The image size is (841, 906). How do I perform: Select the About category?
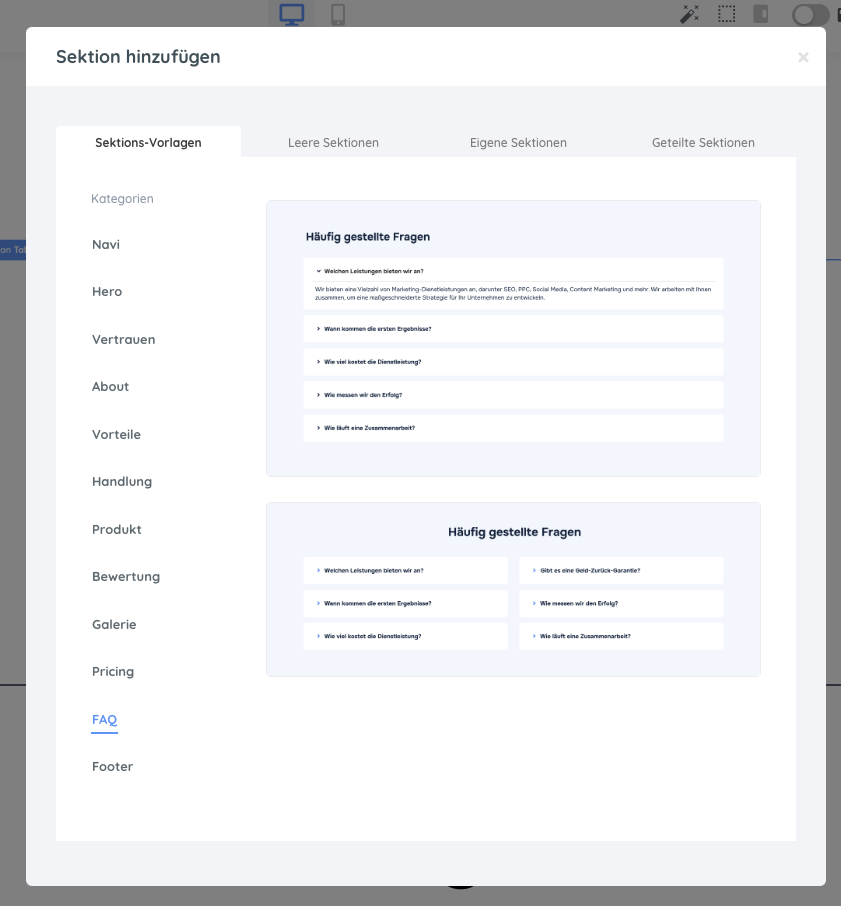click(110, 387)
